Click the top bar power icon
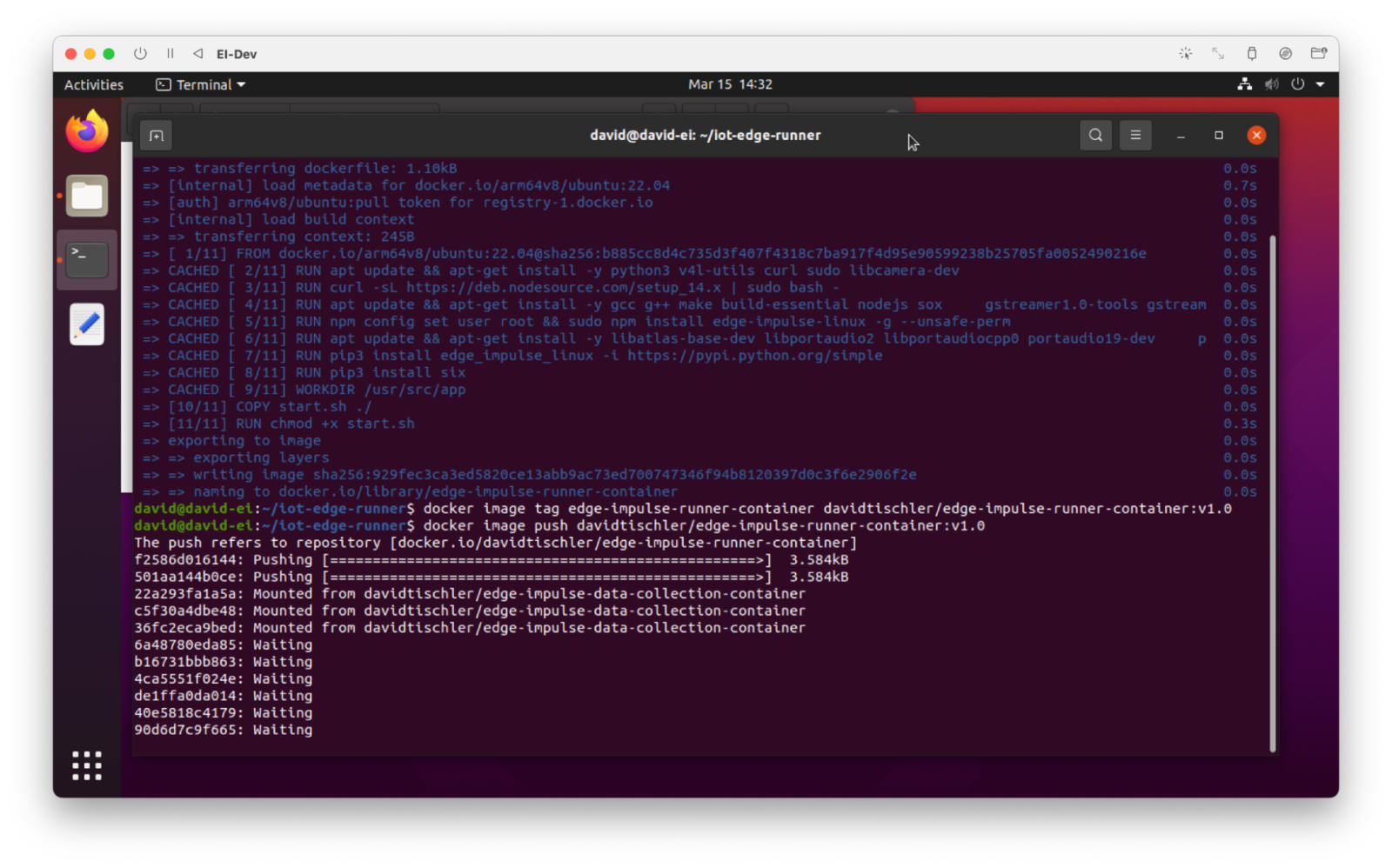Image resolution: width=1392 pixels, height=868 pixels. (1297, 84)
